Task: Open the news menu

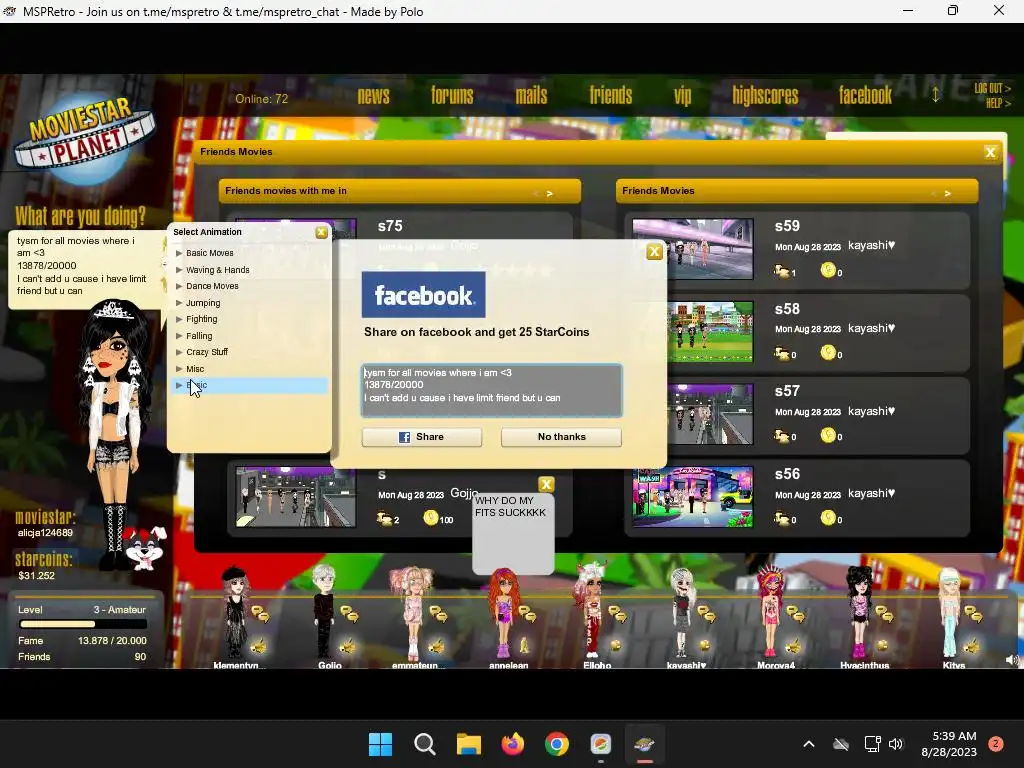Action: (x=374, y=96)
